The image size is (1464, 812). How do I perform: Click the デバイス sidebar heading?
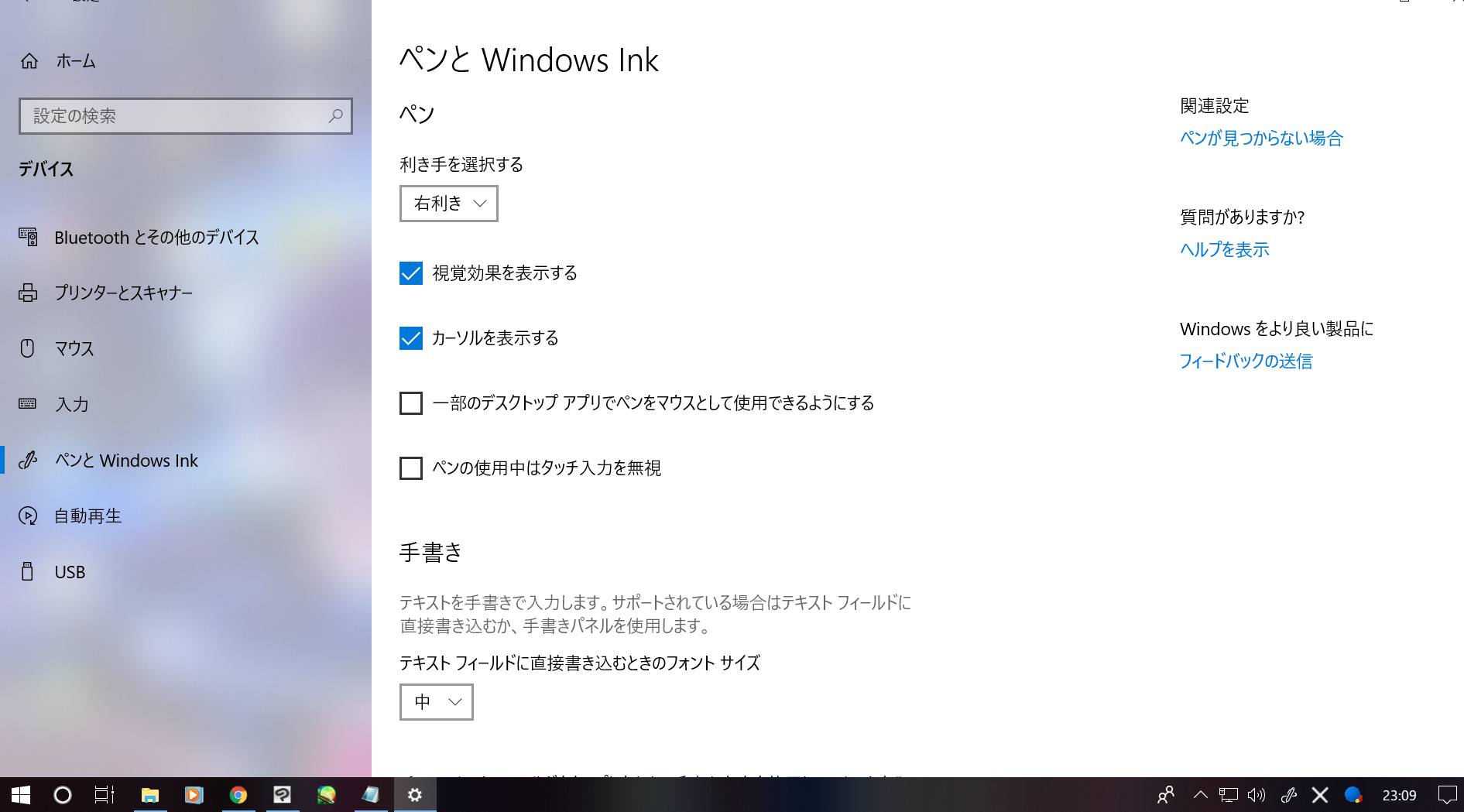tap(46, 170)
